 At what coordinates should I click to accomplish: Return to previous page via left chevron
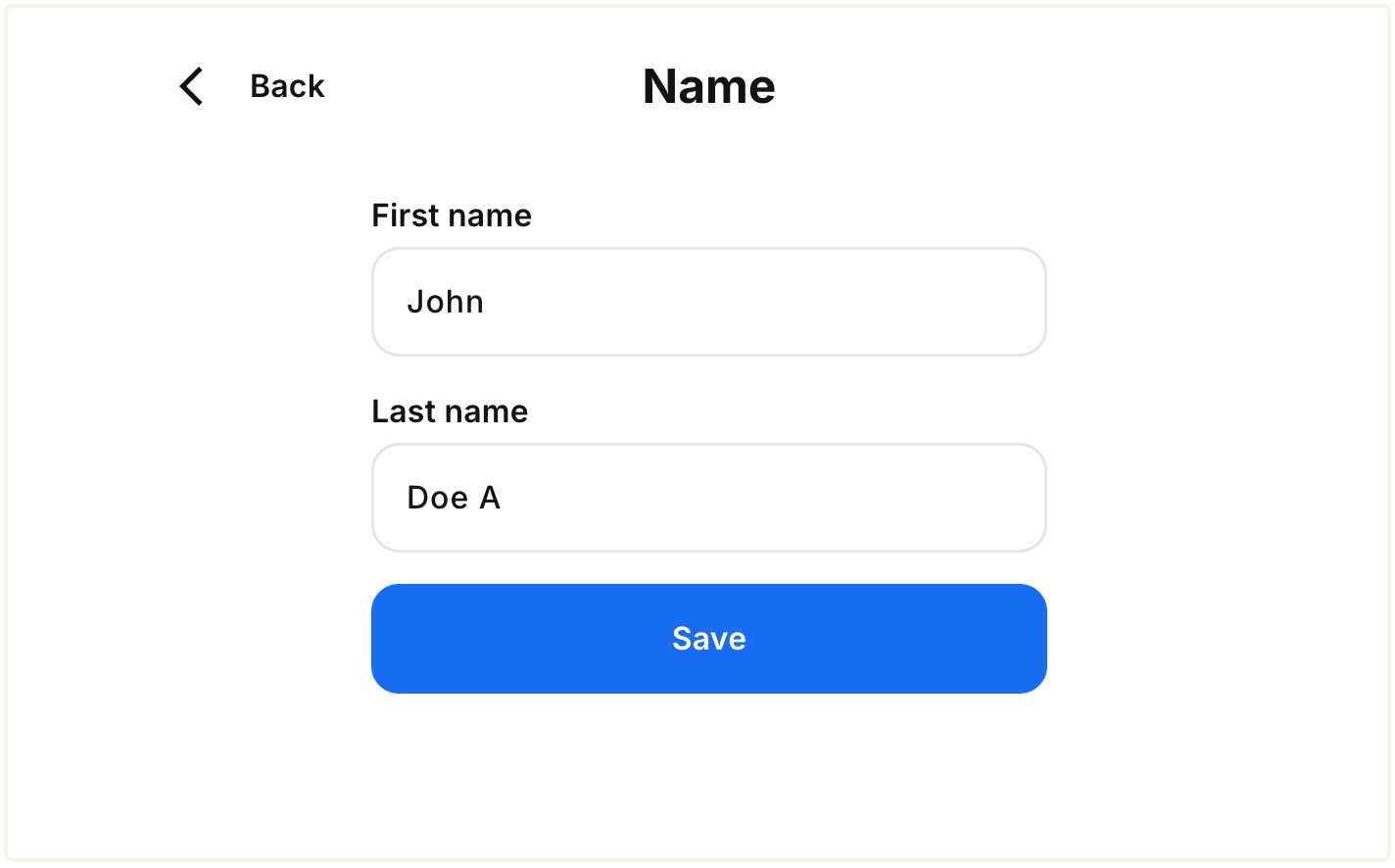tap(192, 86)
